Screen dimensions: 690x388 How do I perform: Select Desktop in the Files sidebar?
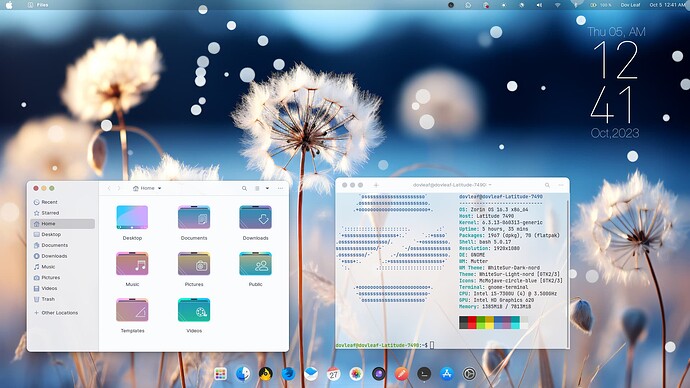62,234
